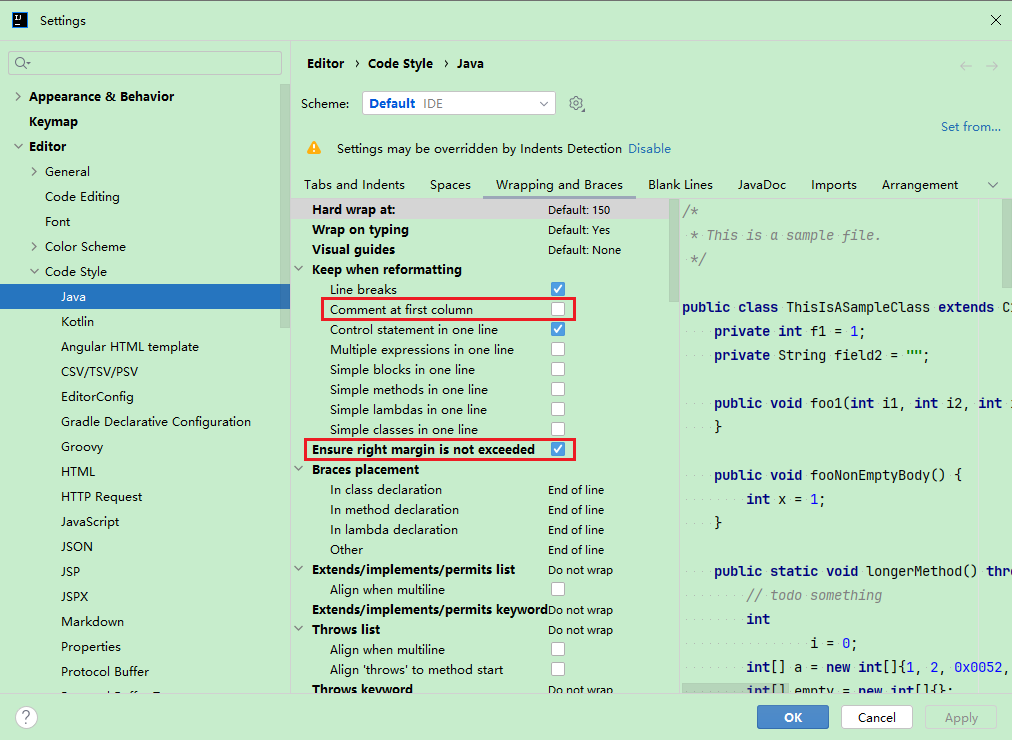This screenshot has height=740, width=1012.
Task: Click the scheme settings gear icon
Action: click(x=576, y=103)
